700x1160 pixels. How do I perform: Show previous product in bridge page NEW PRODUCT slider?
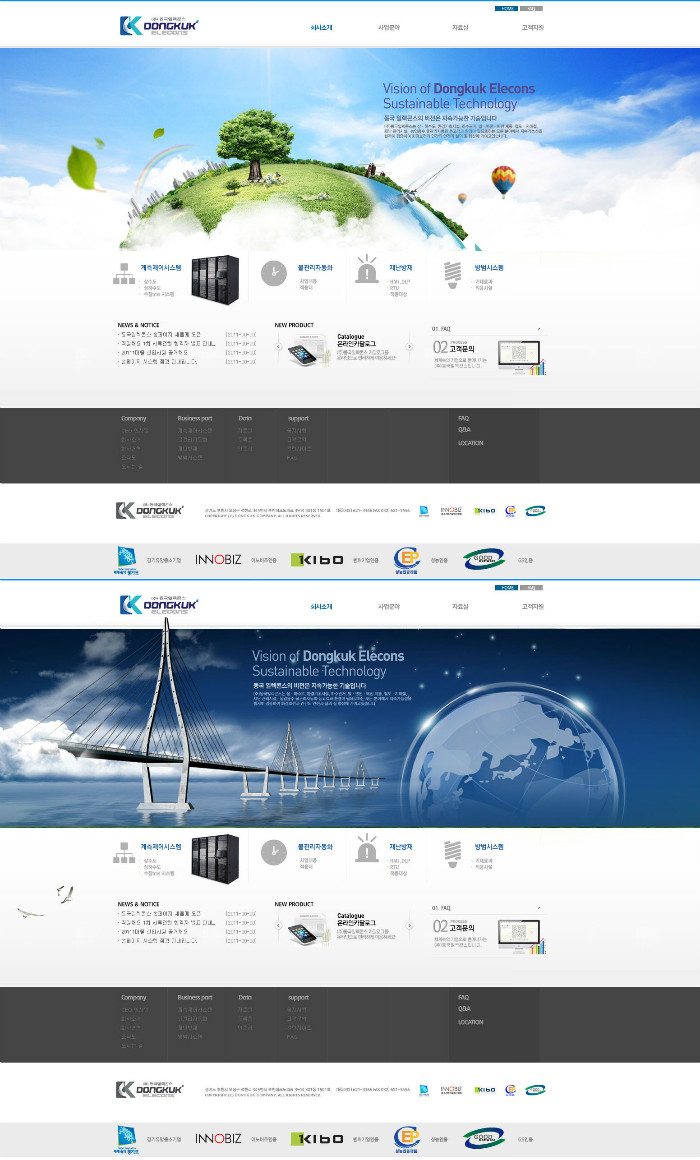279,925
